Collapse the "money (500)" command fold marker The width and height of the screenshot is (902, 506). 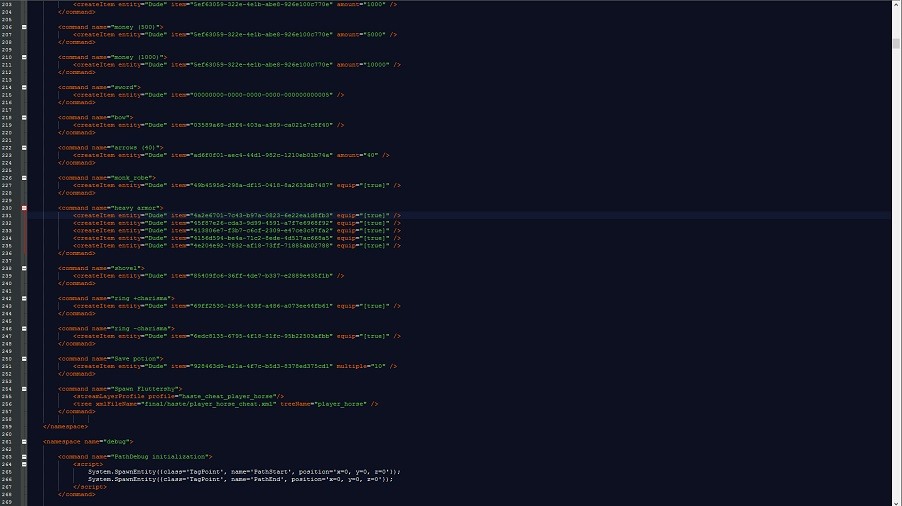point(24,27)
